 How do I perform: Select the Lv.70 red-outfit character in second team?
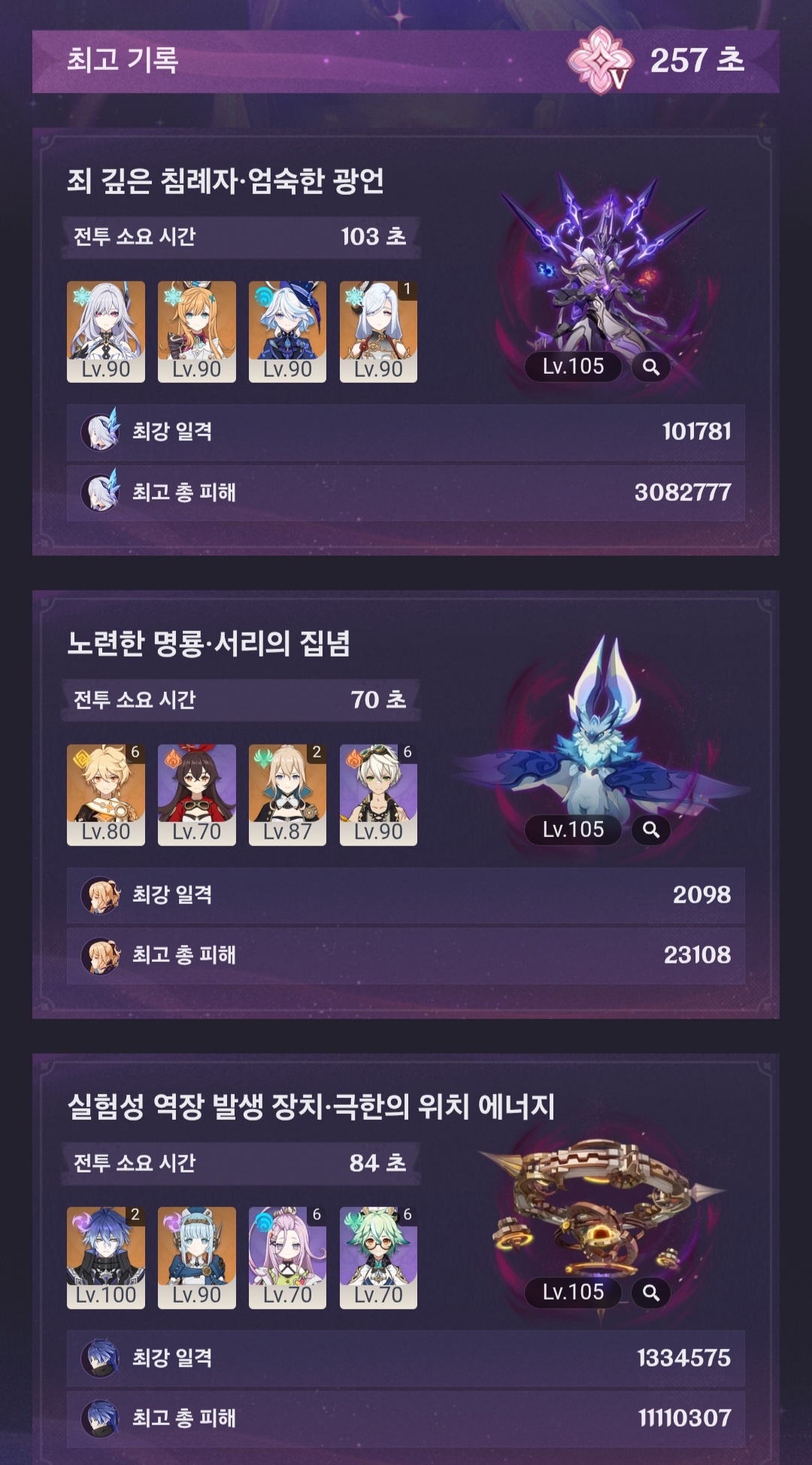click(197, 795)
